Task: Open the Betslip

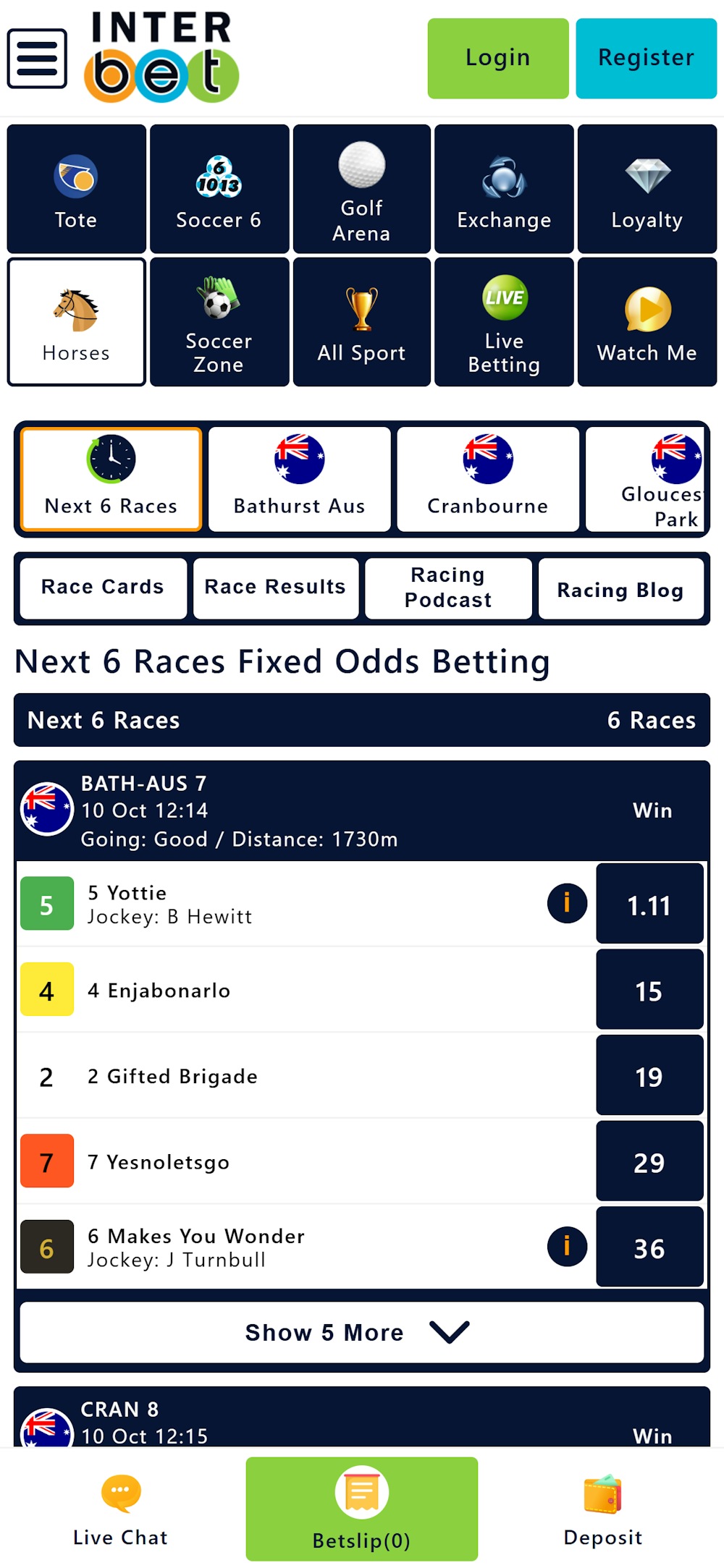Action: (x=361, y=1509)
